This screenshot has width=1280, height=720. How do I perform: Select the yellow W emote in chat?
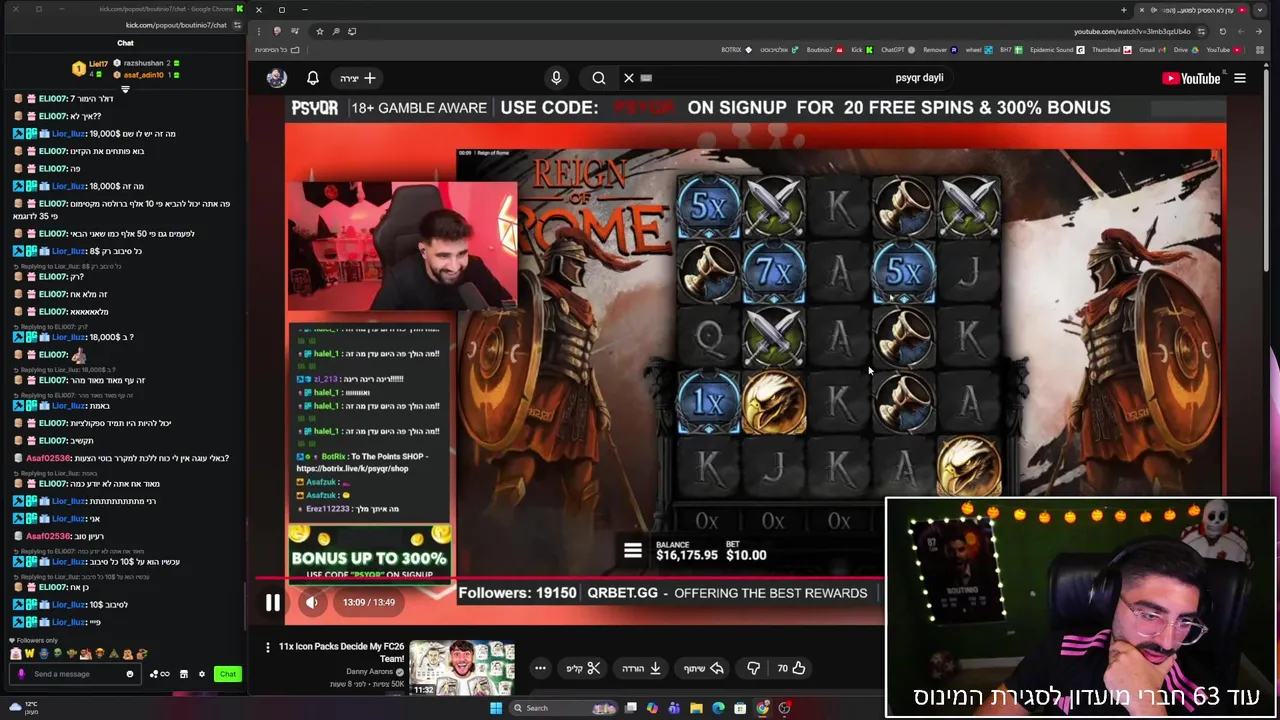point(30,653)
